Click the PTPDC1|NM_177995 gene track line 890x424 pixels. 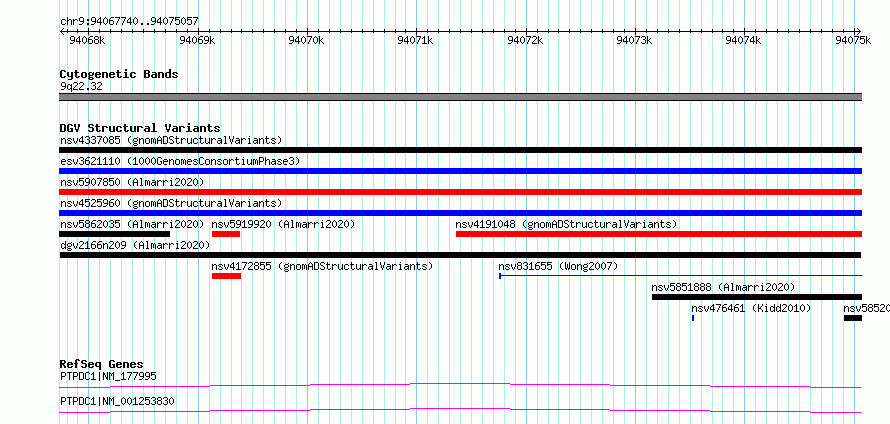[460, 386]
